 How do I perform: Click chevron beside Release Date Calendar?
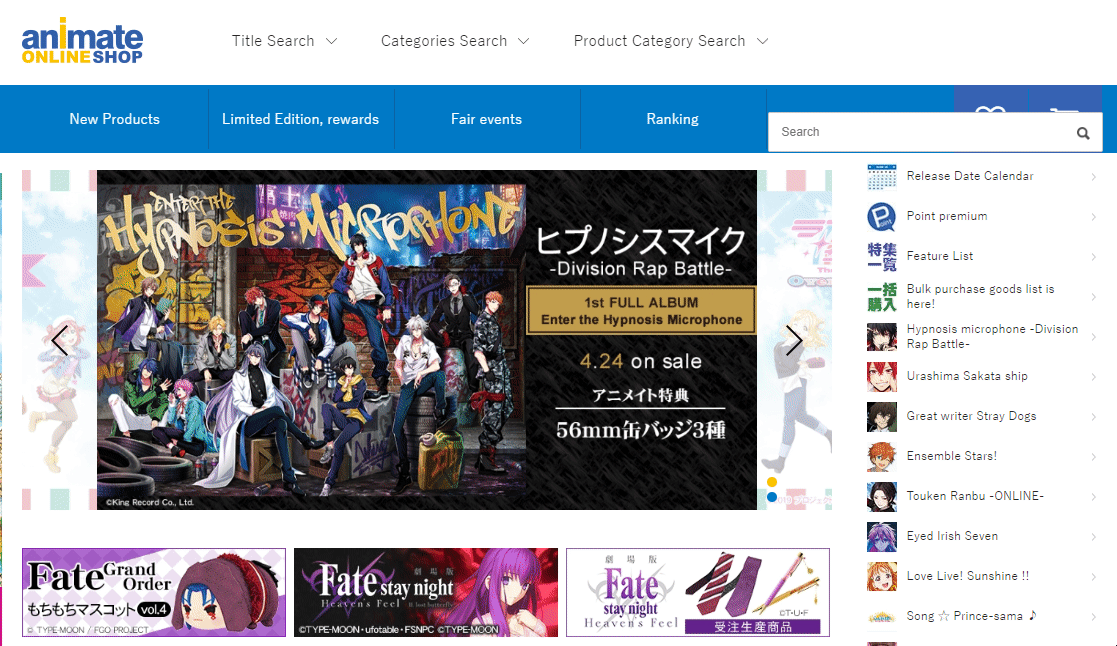(1093, 177)
